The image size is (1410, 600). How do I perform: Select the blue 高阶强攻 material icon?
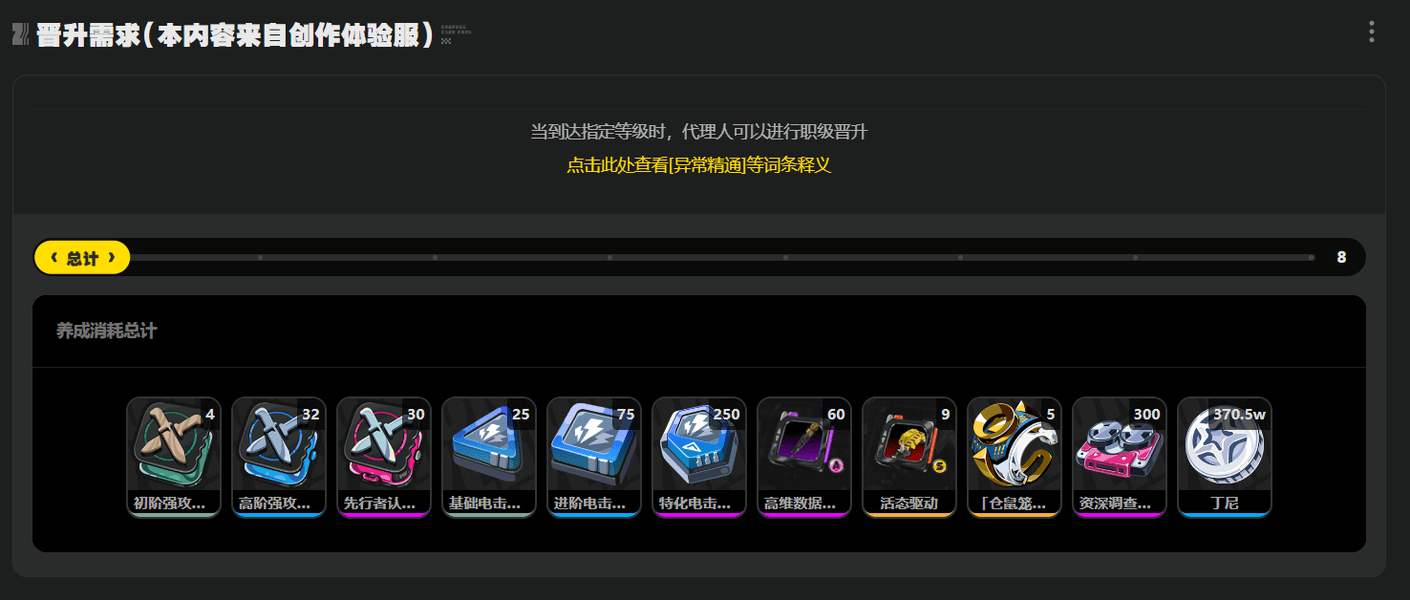click(279, 457)
